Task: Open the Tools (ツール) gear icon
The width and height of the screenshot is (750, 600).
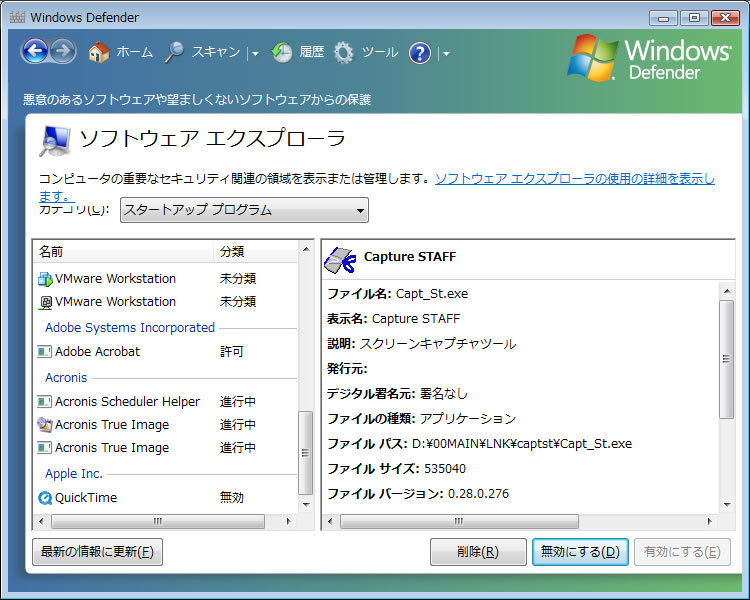Action: [x=343, y=52]
